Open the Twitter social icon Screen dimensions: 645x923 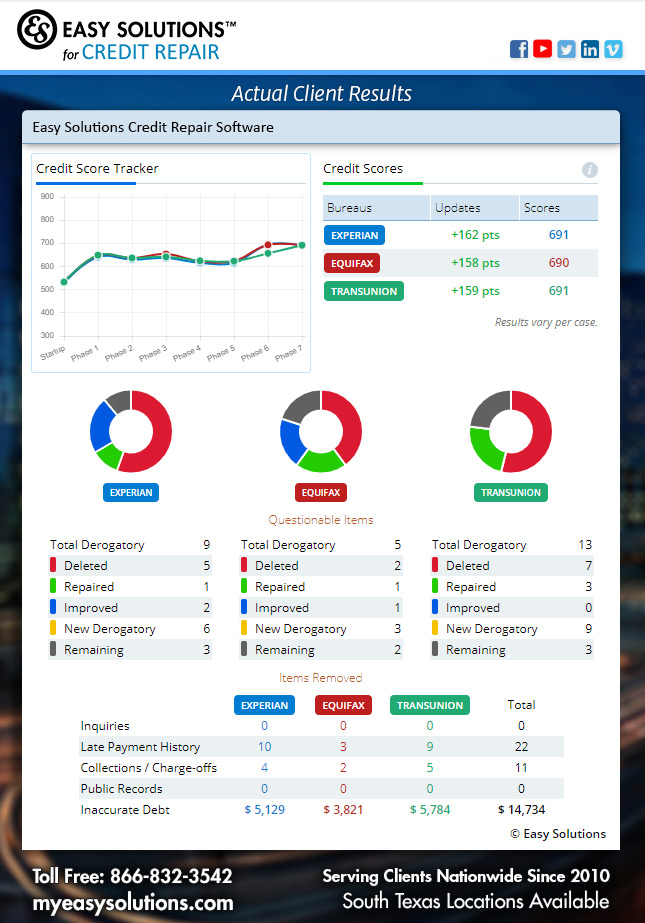[566, 49]
